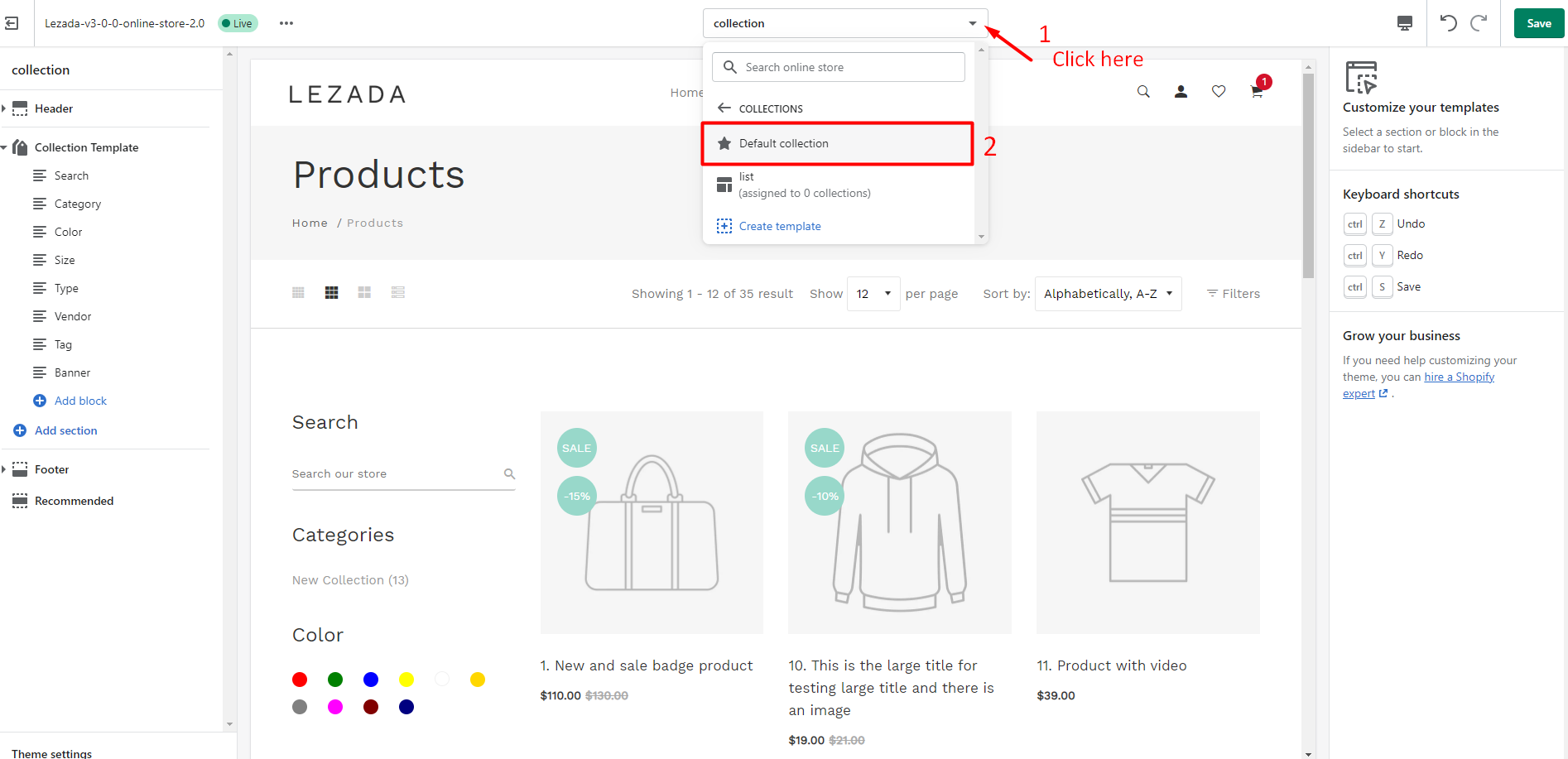1568x759 pixels.
Task: Open the Sort by Alphabetically dropdown
Action: point(1108,293)
